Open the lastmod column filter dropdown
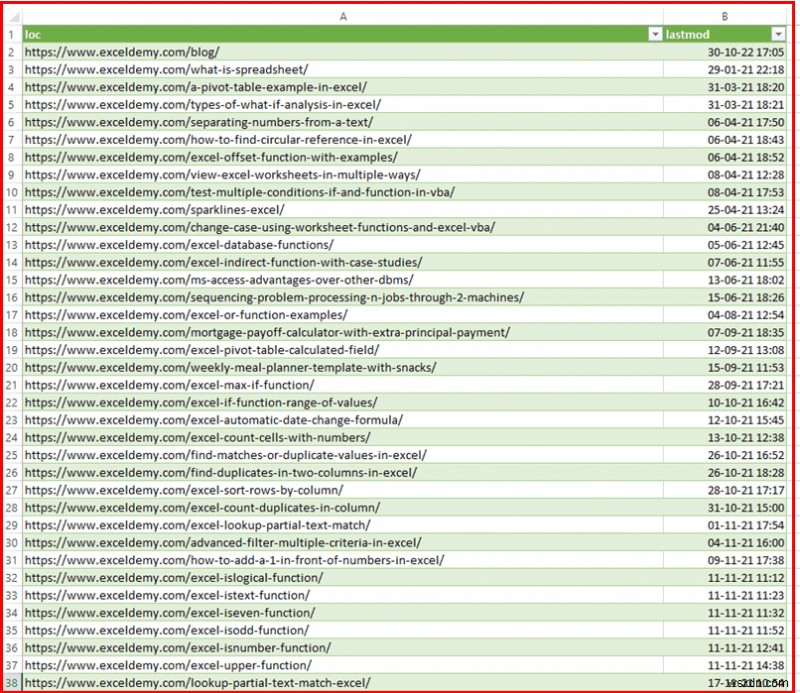The width and height of the screenshot is (800, 693). tap(780, 33)
